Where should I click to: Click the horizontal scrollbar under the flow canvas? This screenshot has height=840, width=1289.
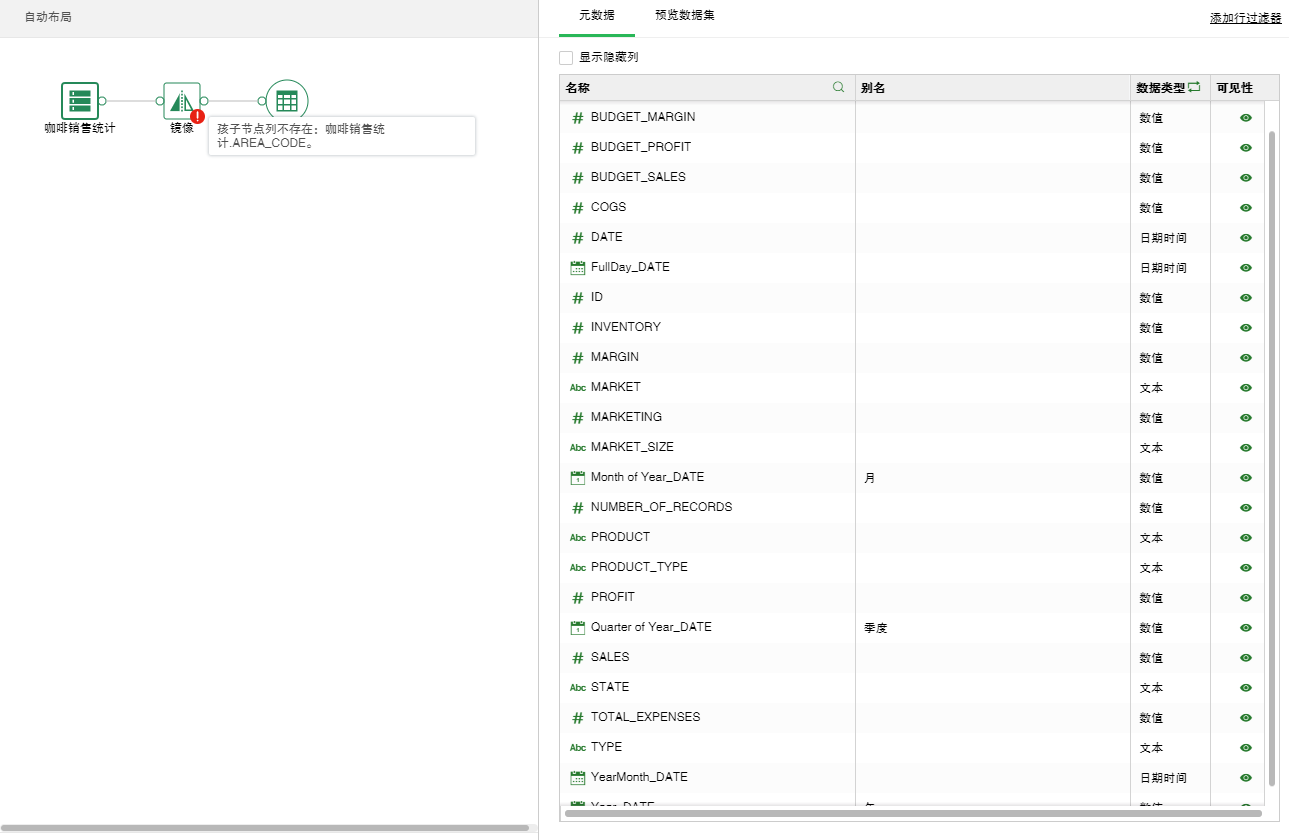[x=265, y=828]
